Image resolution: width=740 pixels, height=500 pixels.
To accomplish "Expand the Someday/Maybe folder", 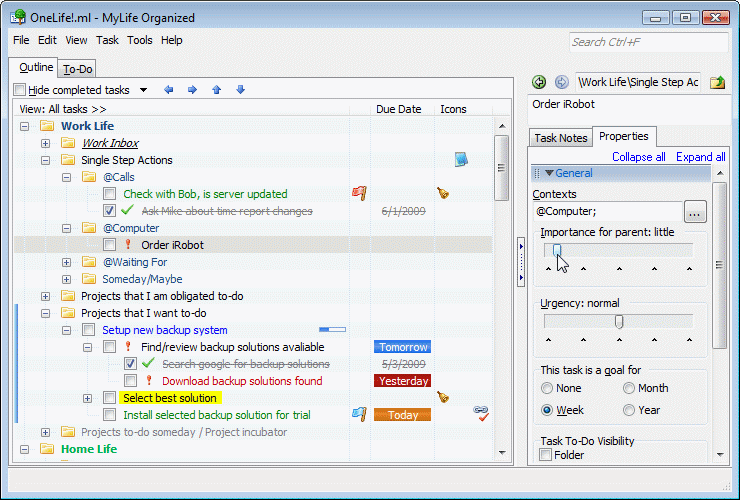I will (66, 279).
